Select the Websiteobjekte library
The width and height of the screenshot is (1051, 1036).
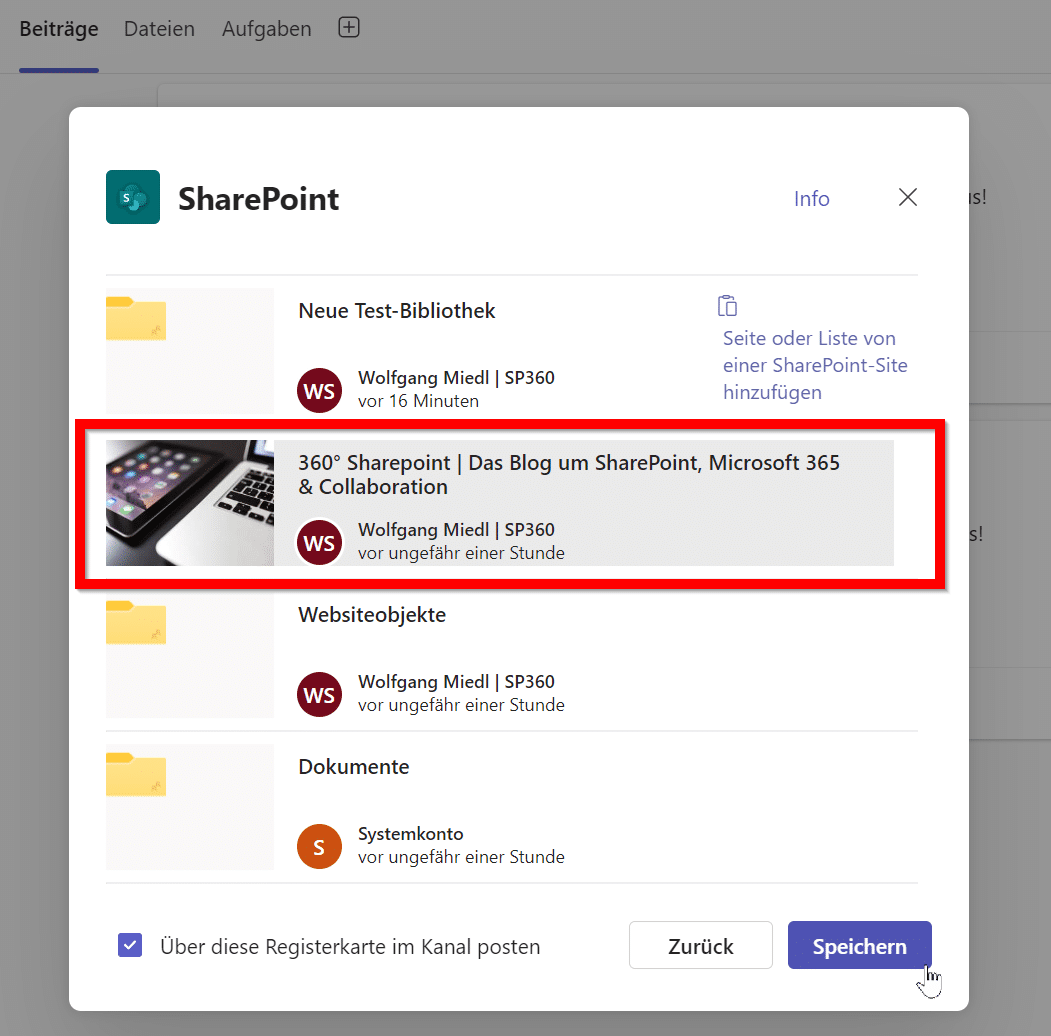click(372, 615)
